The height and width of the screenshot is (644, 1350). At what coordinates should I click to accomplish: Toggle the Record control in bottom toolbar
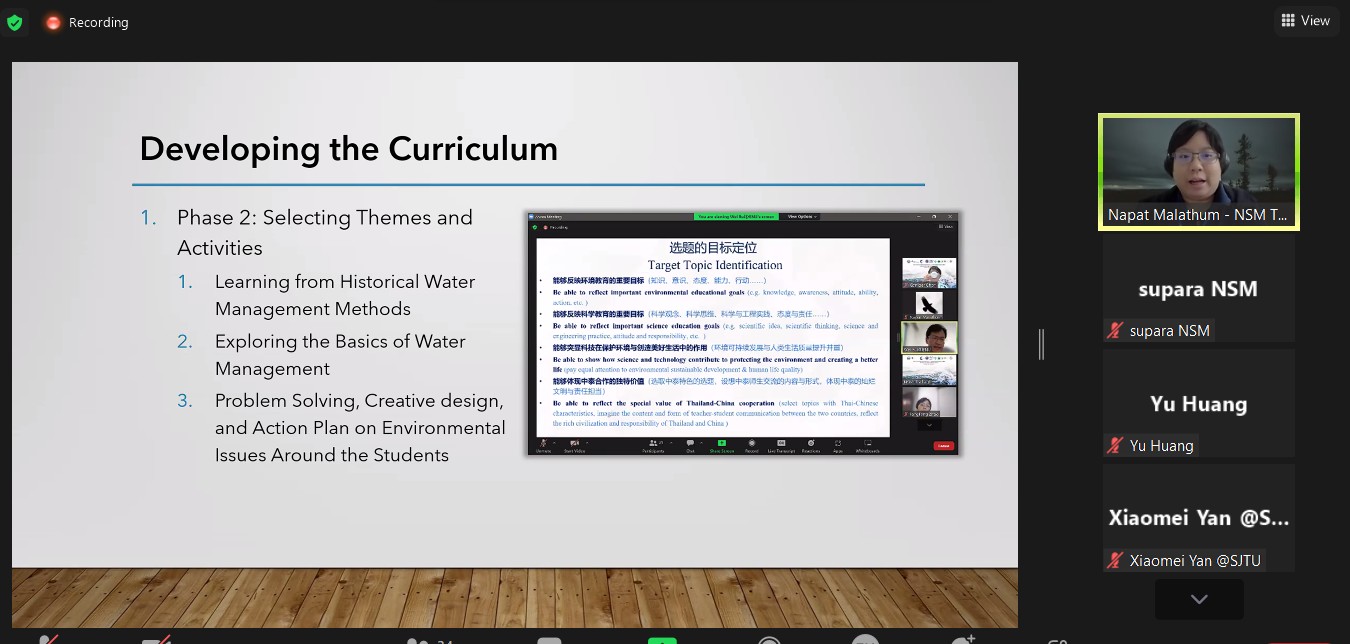click(x=769, y=640)
